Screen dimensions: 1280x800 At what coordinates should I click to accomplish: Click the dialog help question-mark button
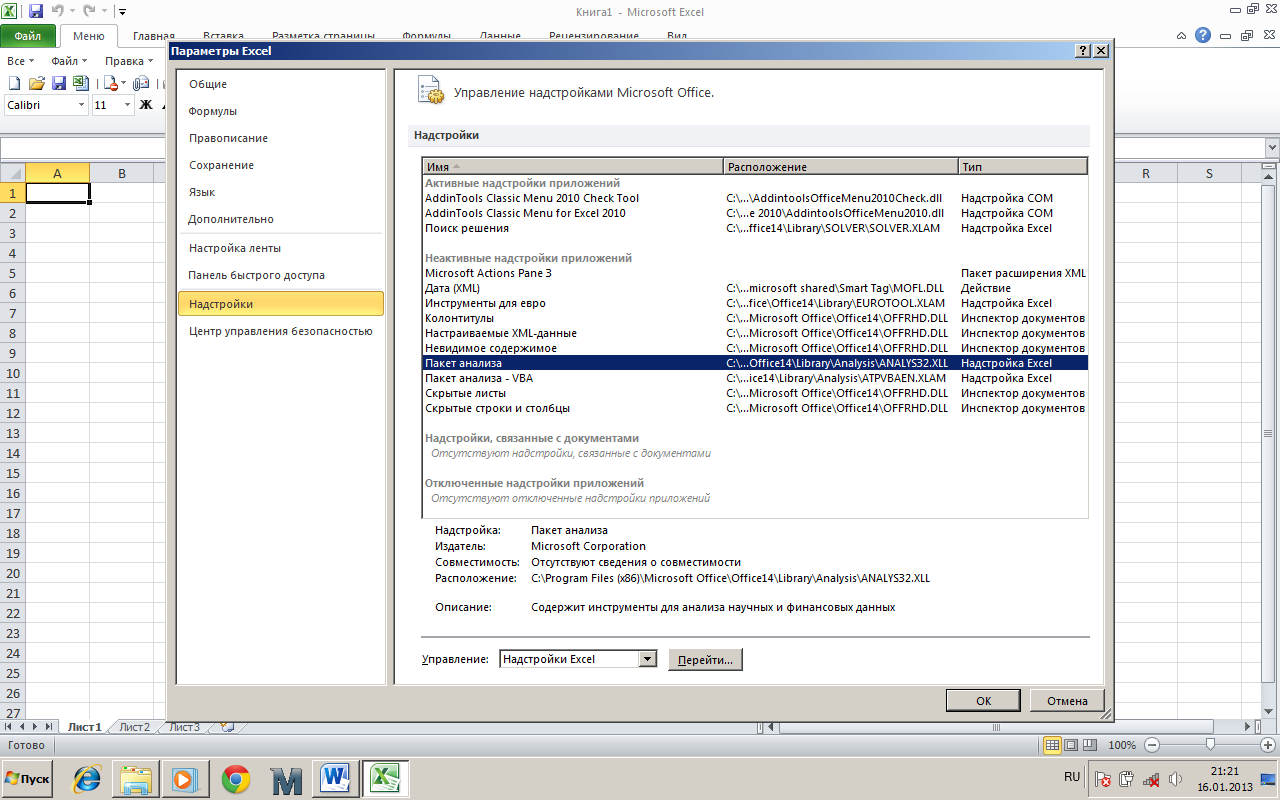tap(1083, 50)
